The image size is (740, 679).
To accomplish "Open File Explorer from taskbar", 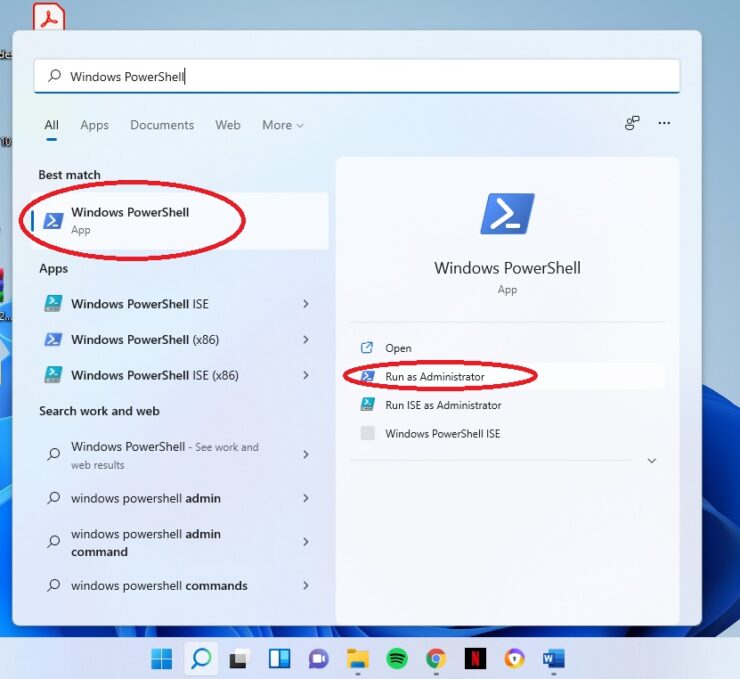I will [358, 659].
